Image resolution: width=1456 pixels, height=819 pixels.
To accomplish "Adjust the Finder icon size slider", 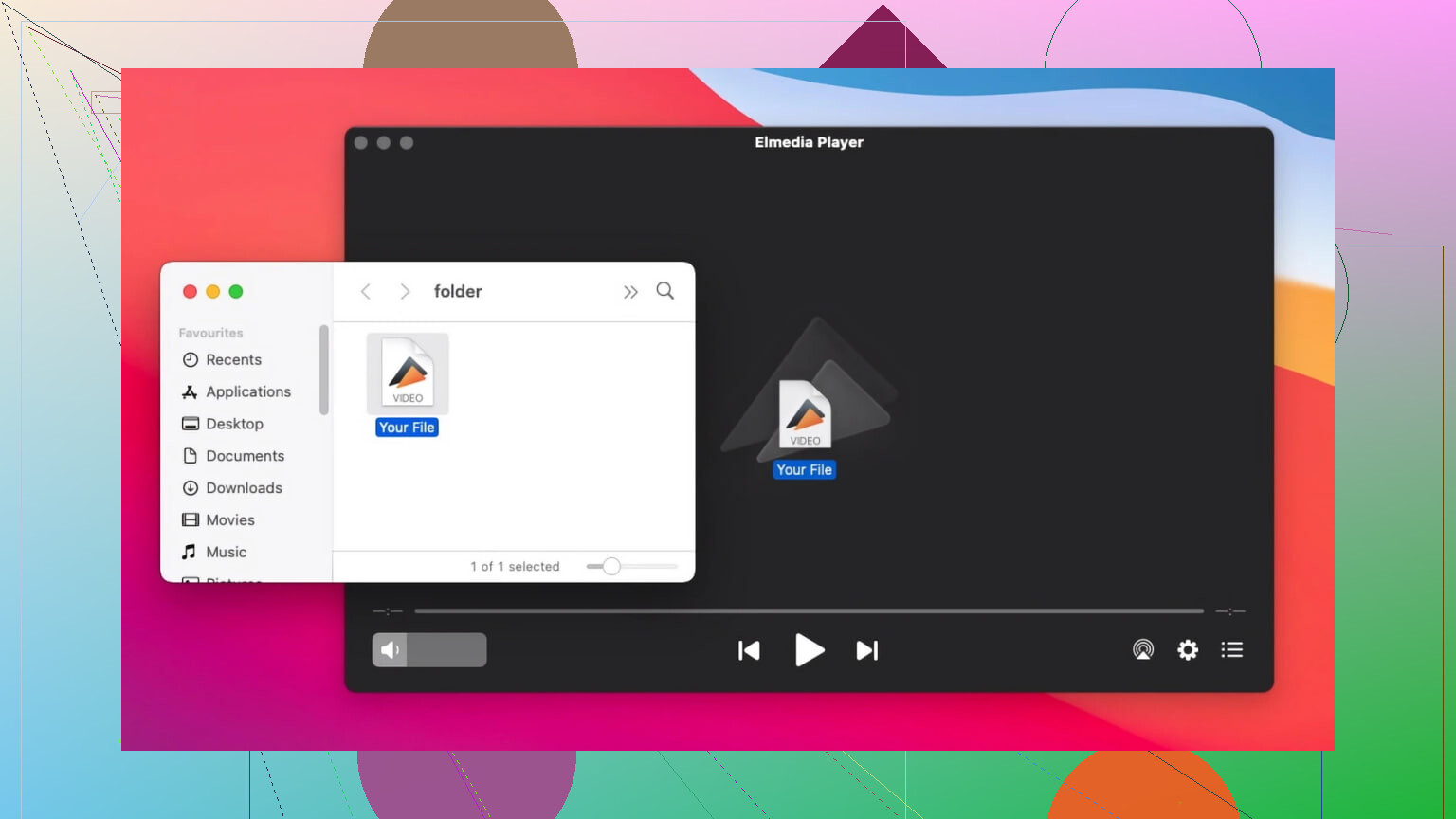I will pyautogui.click(x=611, y=567).
